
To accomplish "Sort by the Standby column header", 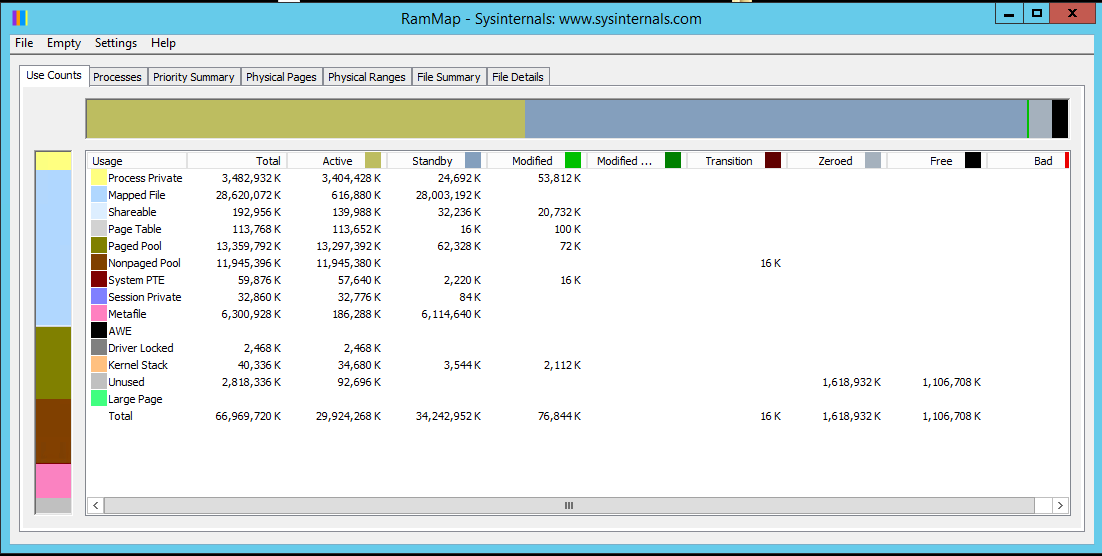I will coord(436,161).
